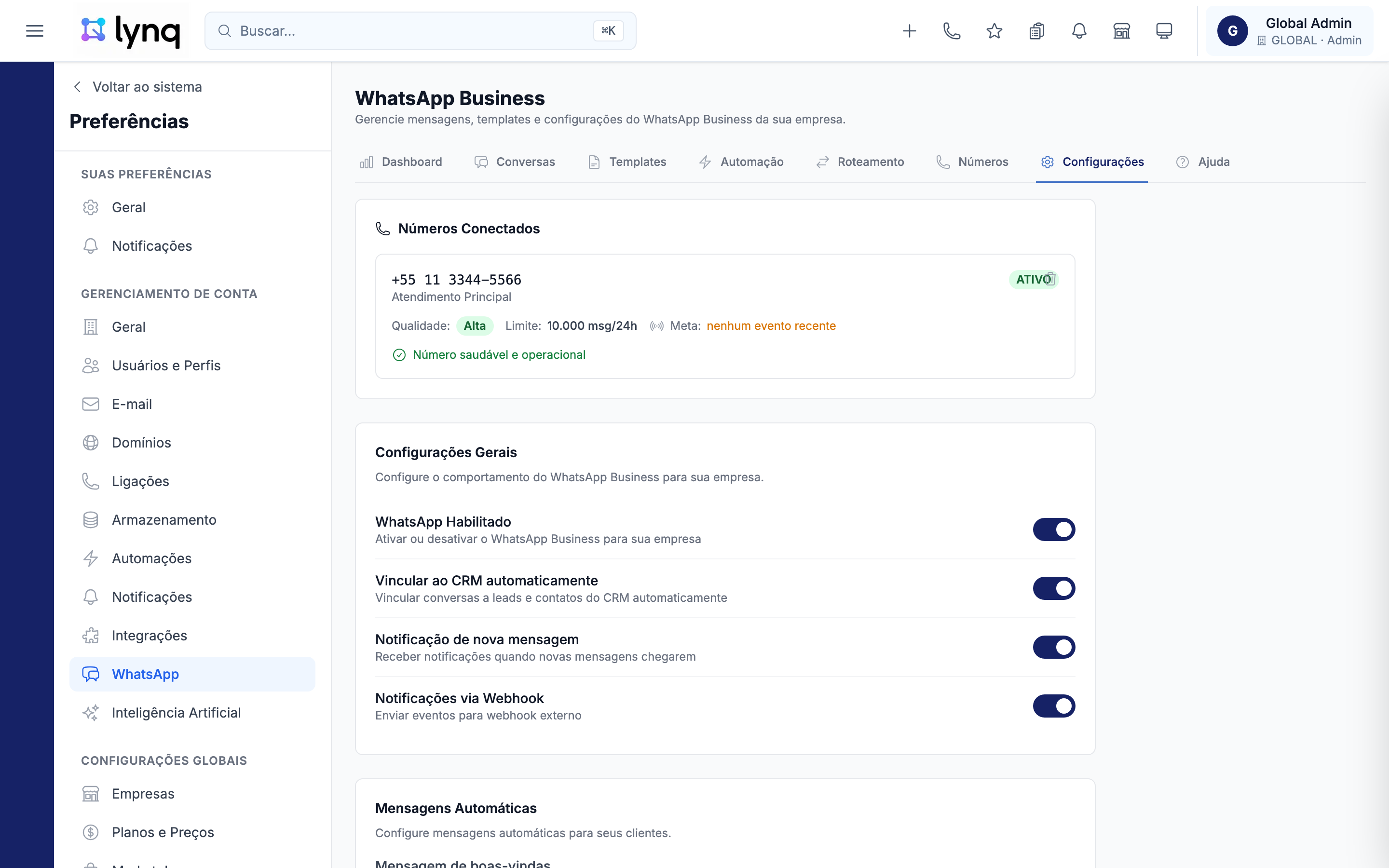This screenshot has height=868, width=1389.
Task: Open Planos e Preços
Action: [x=192, y=832]
